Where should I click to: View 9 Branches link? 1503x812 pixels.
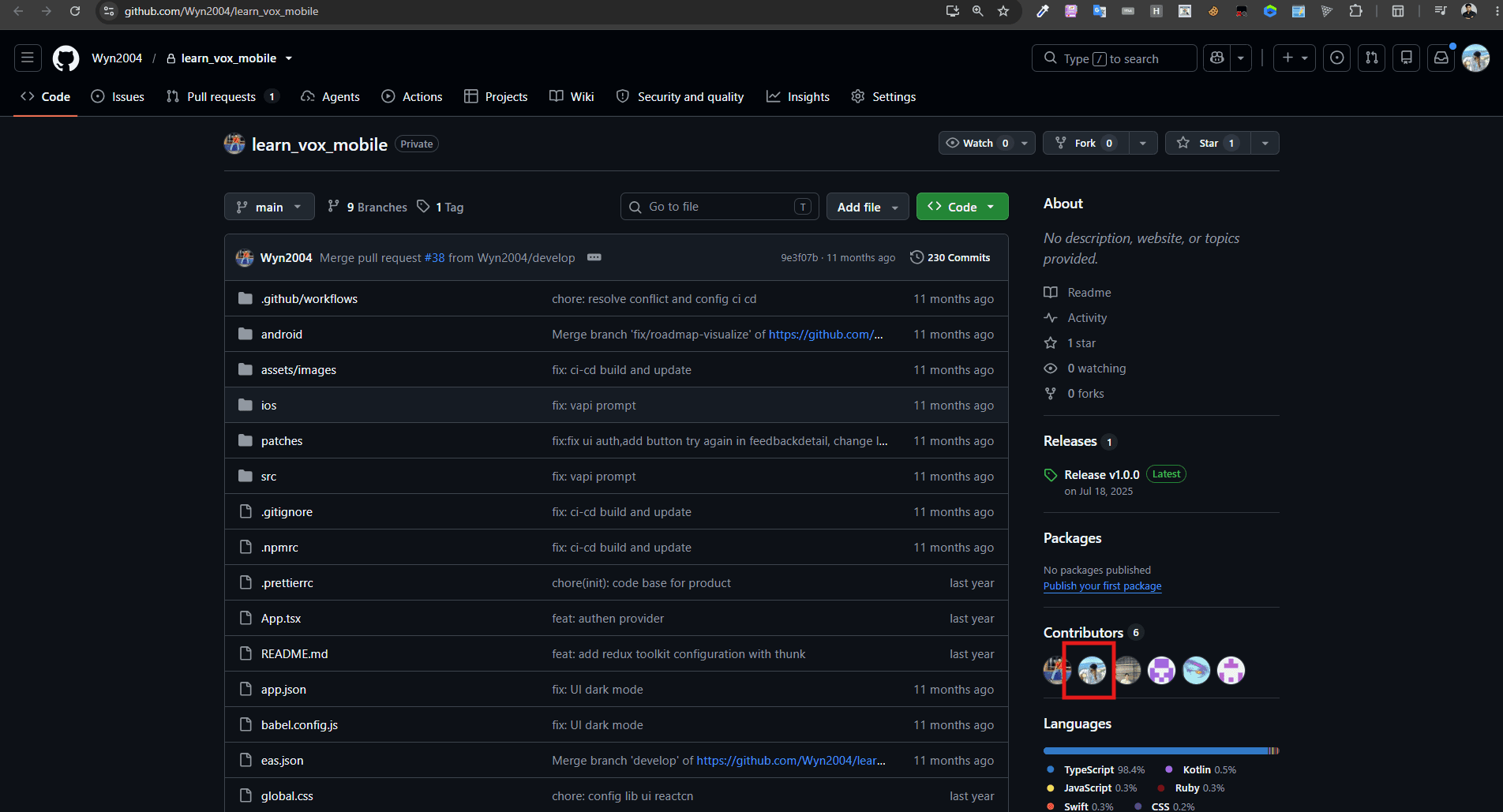tap(368, 207)
